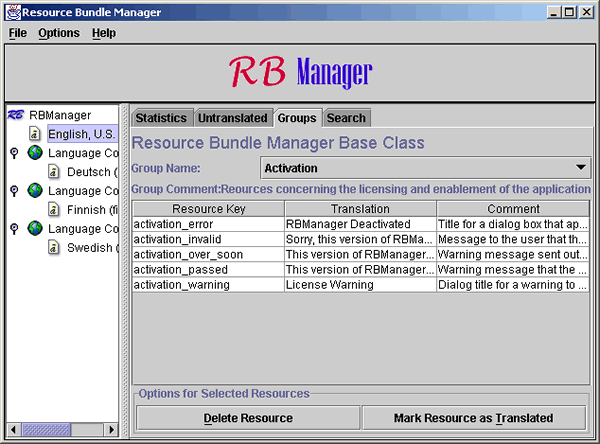Switch to the Search tab
This screenshot has width=600, height=444.
click(x=346, y=118)
